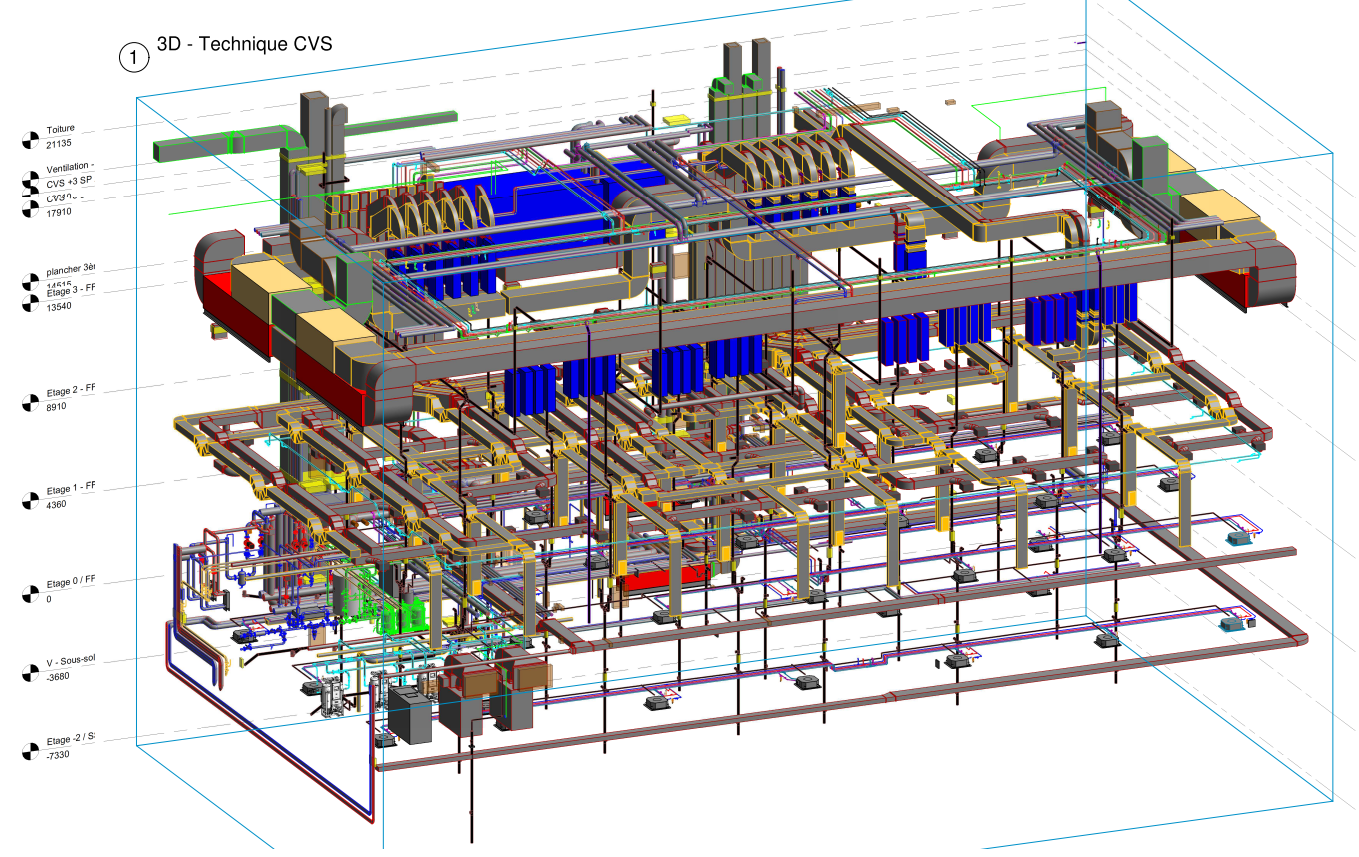Select the 'V - Sous-sol' level name
This screenshot has width=1359, height=857.
coord(71,661)
